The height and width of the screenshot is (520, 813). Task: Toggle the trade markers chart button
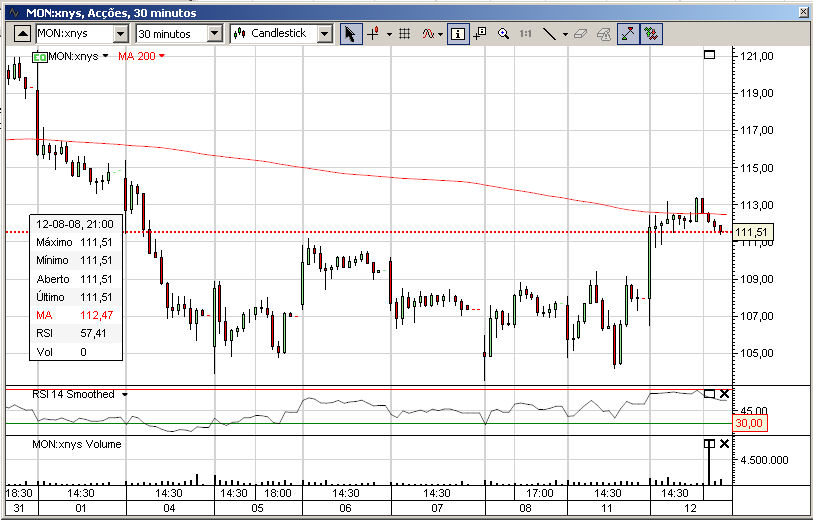point(651,34)
